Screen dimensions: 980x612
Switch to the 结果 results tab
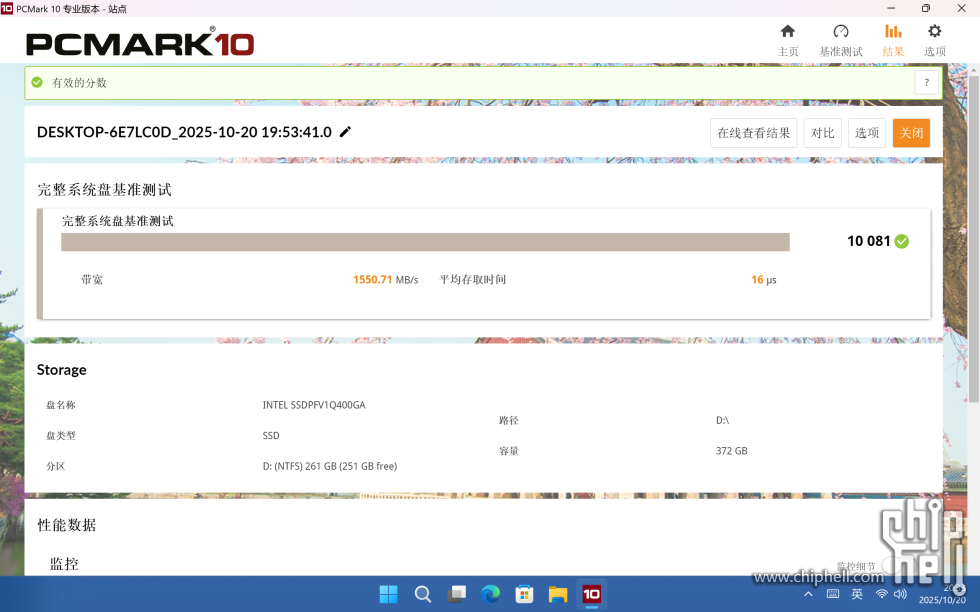[x=893, y=38]
